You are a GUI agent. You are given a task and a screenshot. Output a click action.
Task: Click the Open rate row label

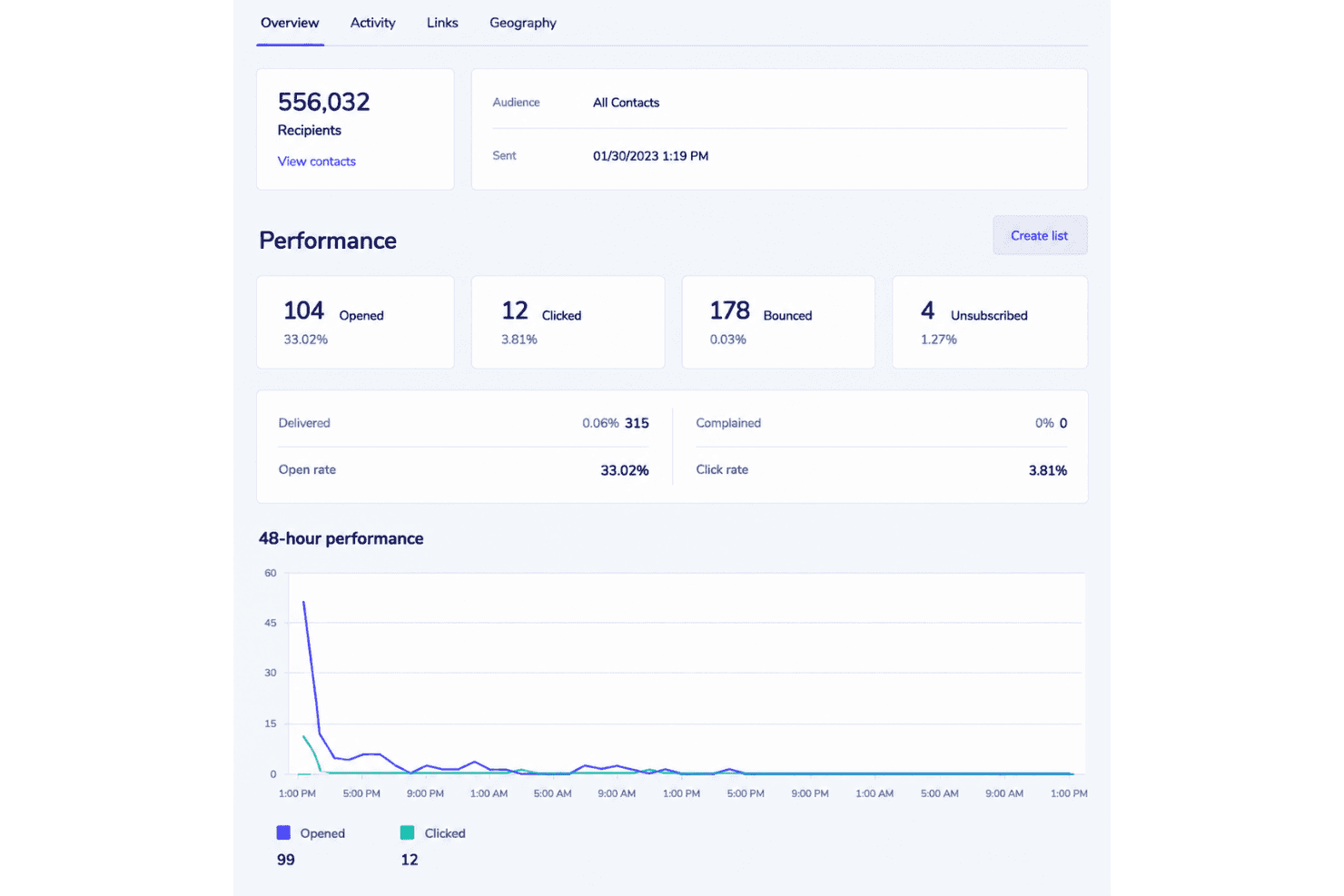(307, 470)
